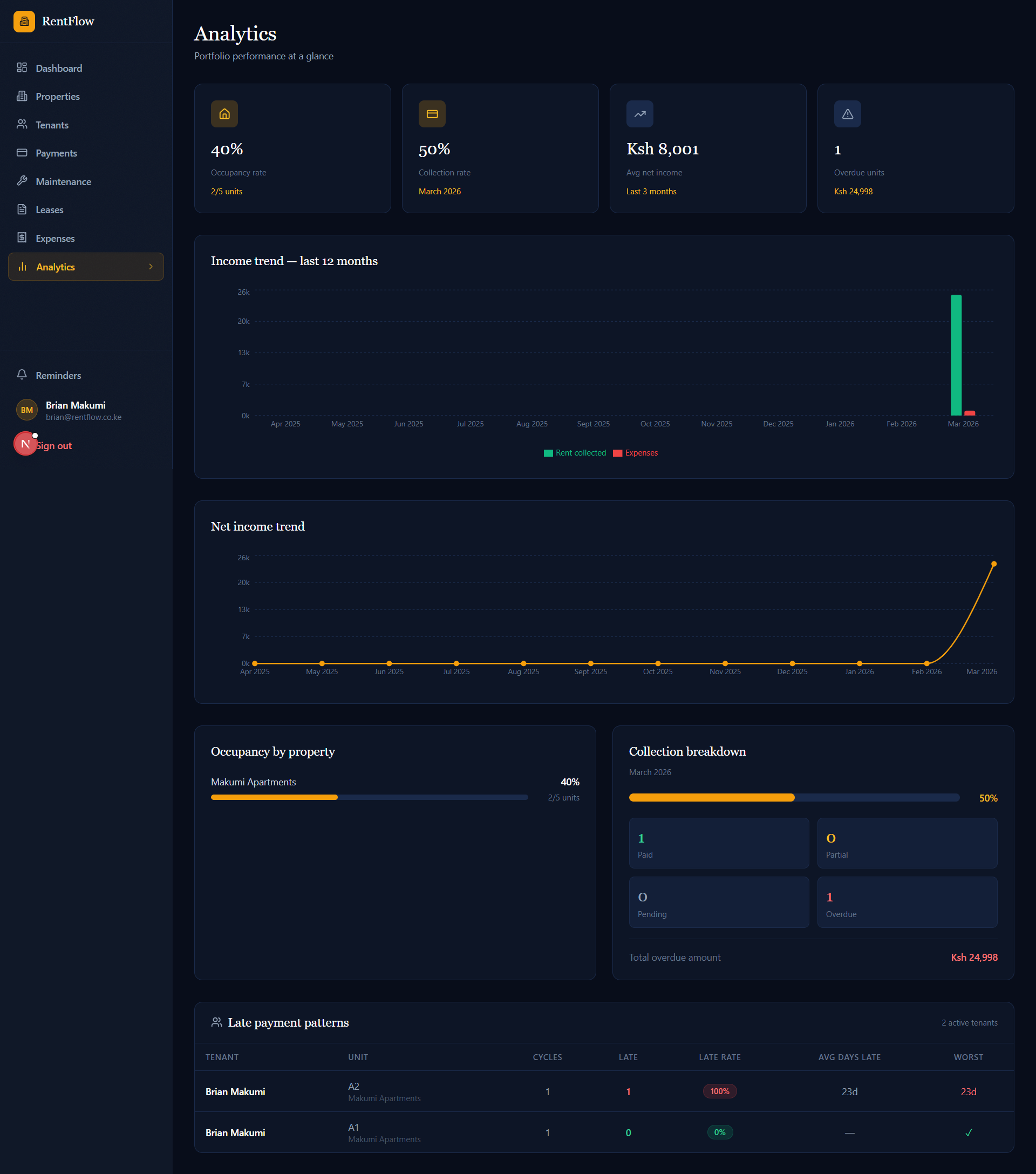Expand the Analytics chevron arrow
Image resolution: width=1036 pixels, height=1174 pixels.
tap(151, 267)
